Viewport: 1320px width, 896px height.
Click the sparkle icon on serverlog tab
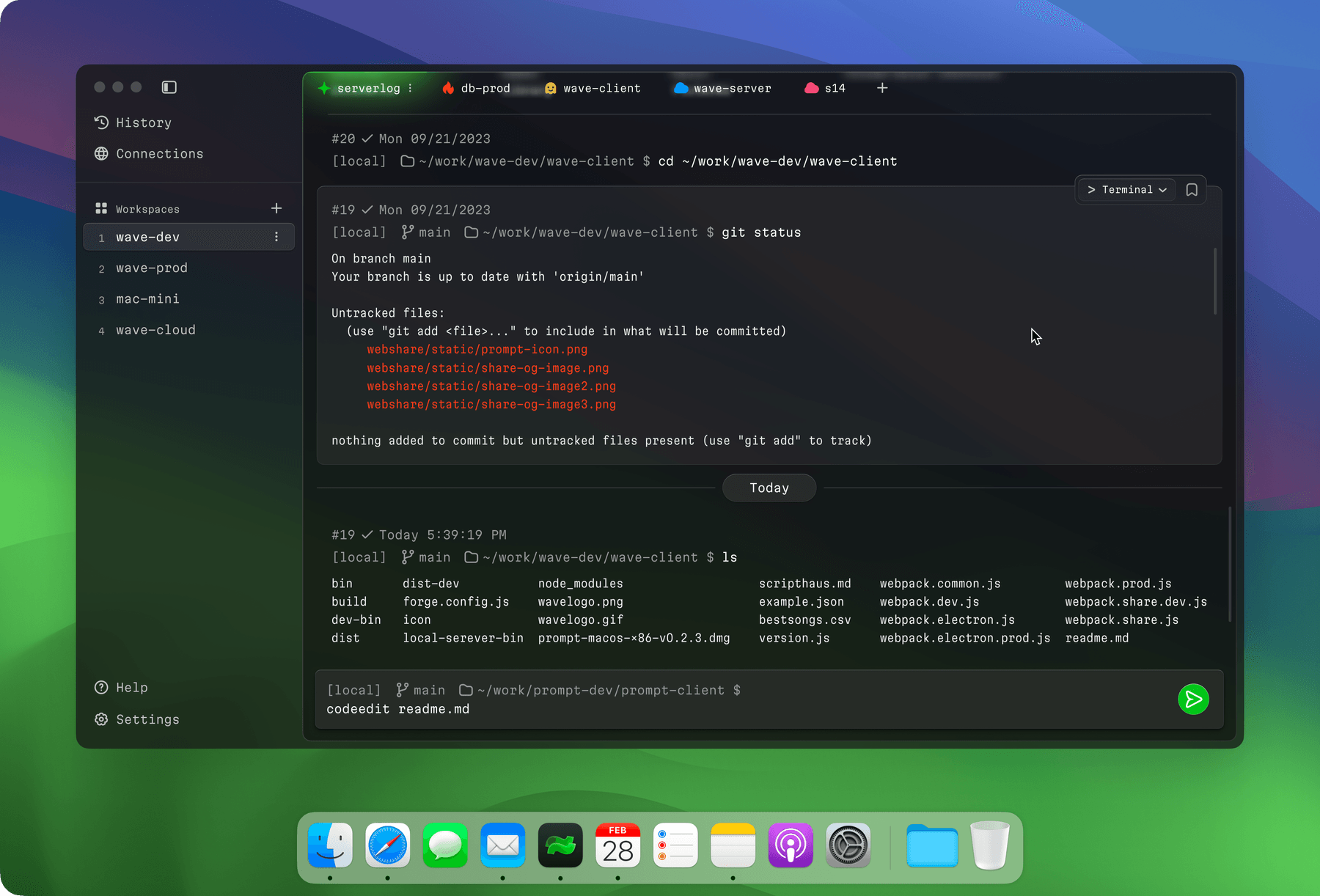(x=323, y=88)
